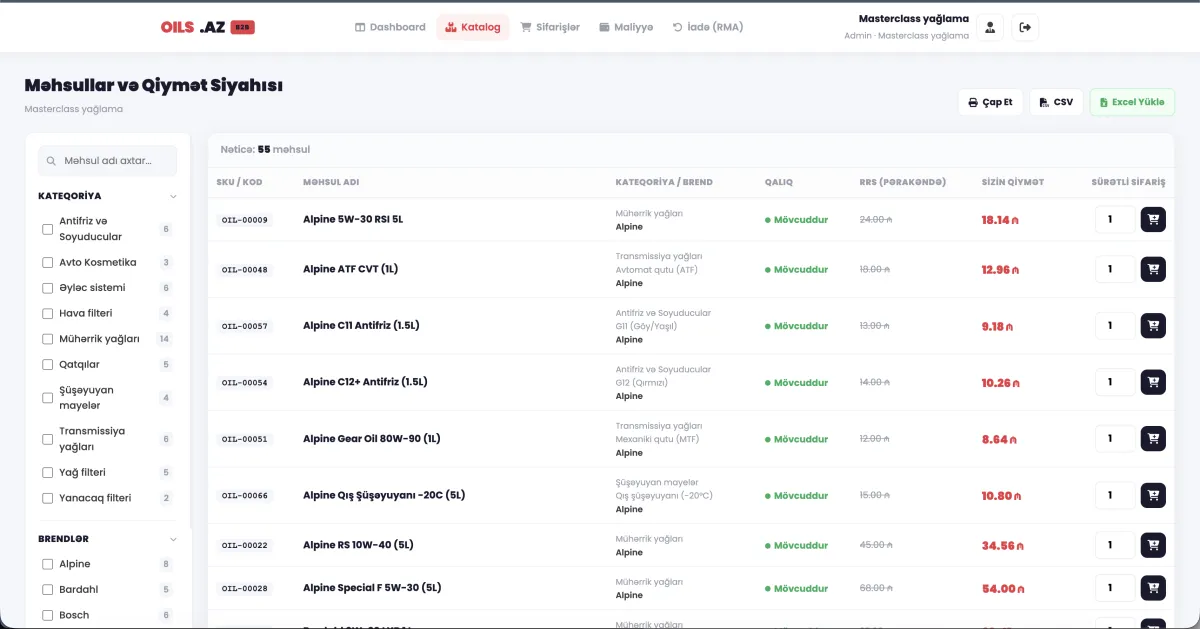
Task: Check Bardahl brand filter
Action: pos(47,590)
